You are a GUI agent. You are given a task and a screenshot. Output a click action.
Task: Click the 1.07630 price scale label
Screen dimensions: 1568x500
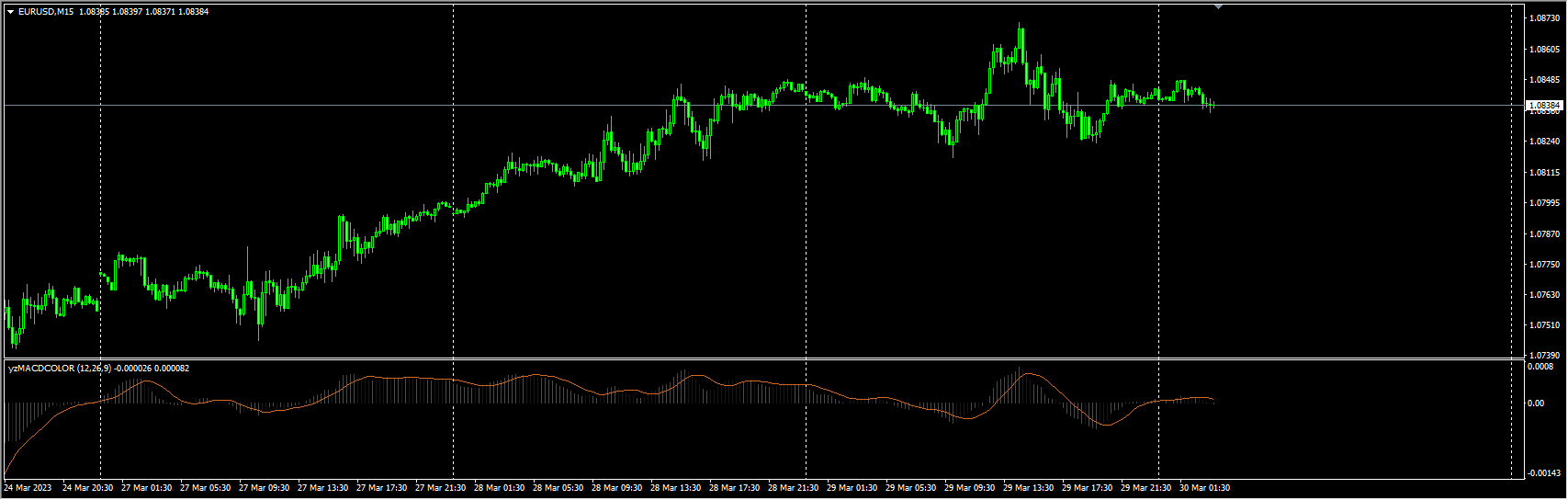[1542, 295]
